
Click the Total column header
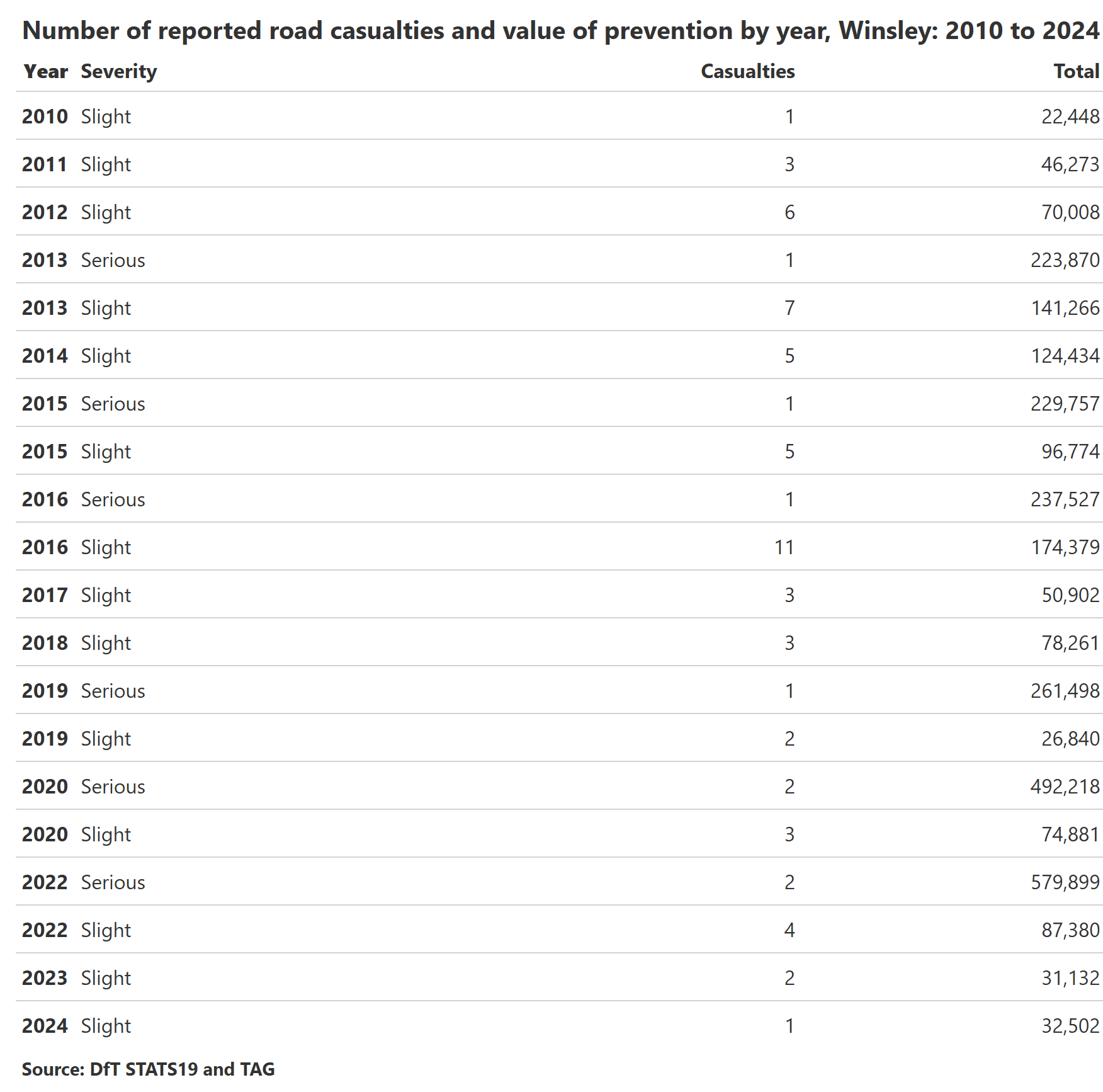point(1077,72)
